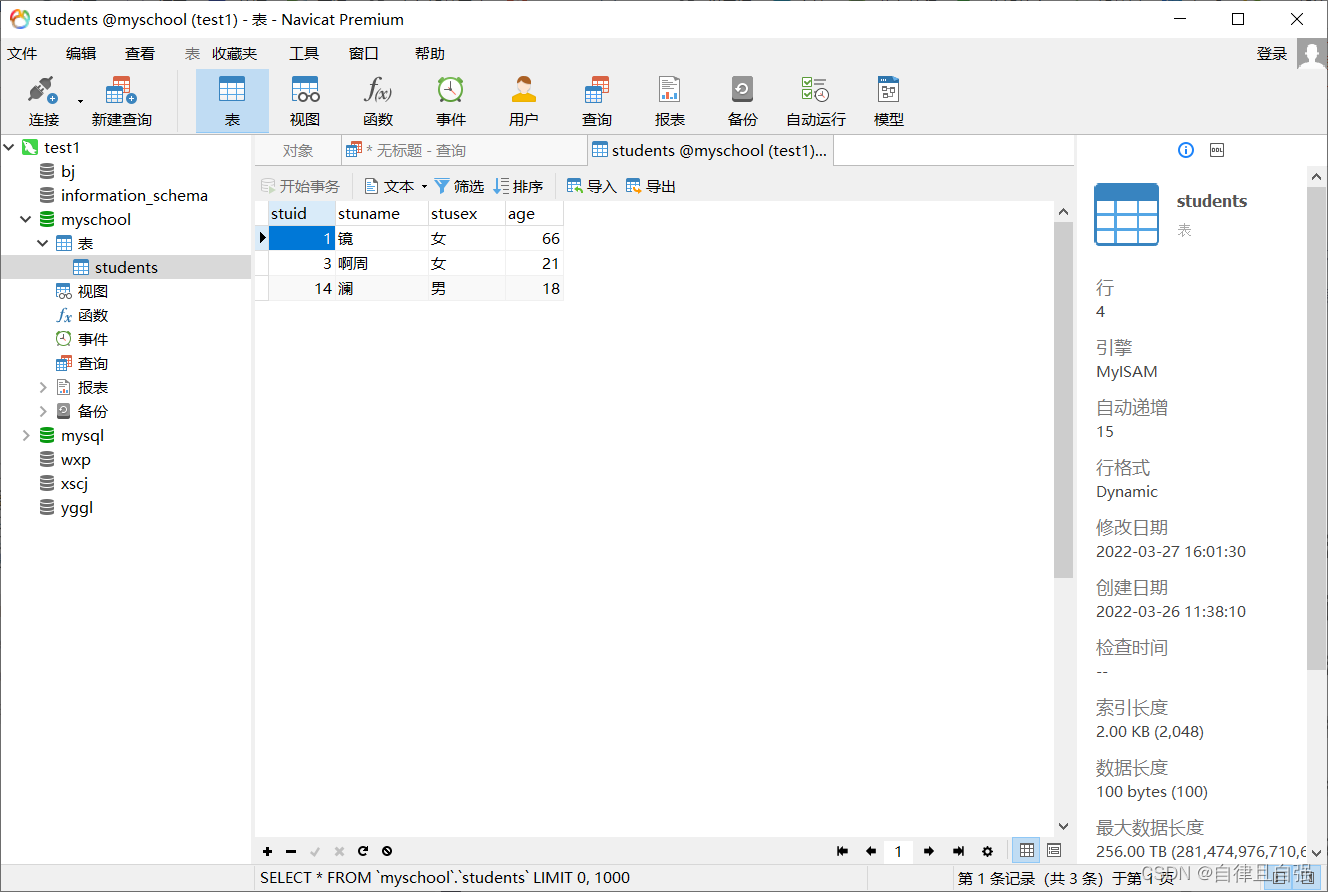Switch to the 无标题 - 查询 tab
The image size is (1328, 892).
pos(464,151)
